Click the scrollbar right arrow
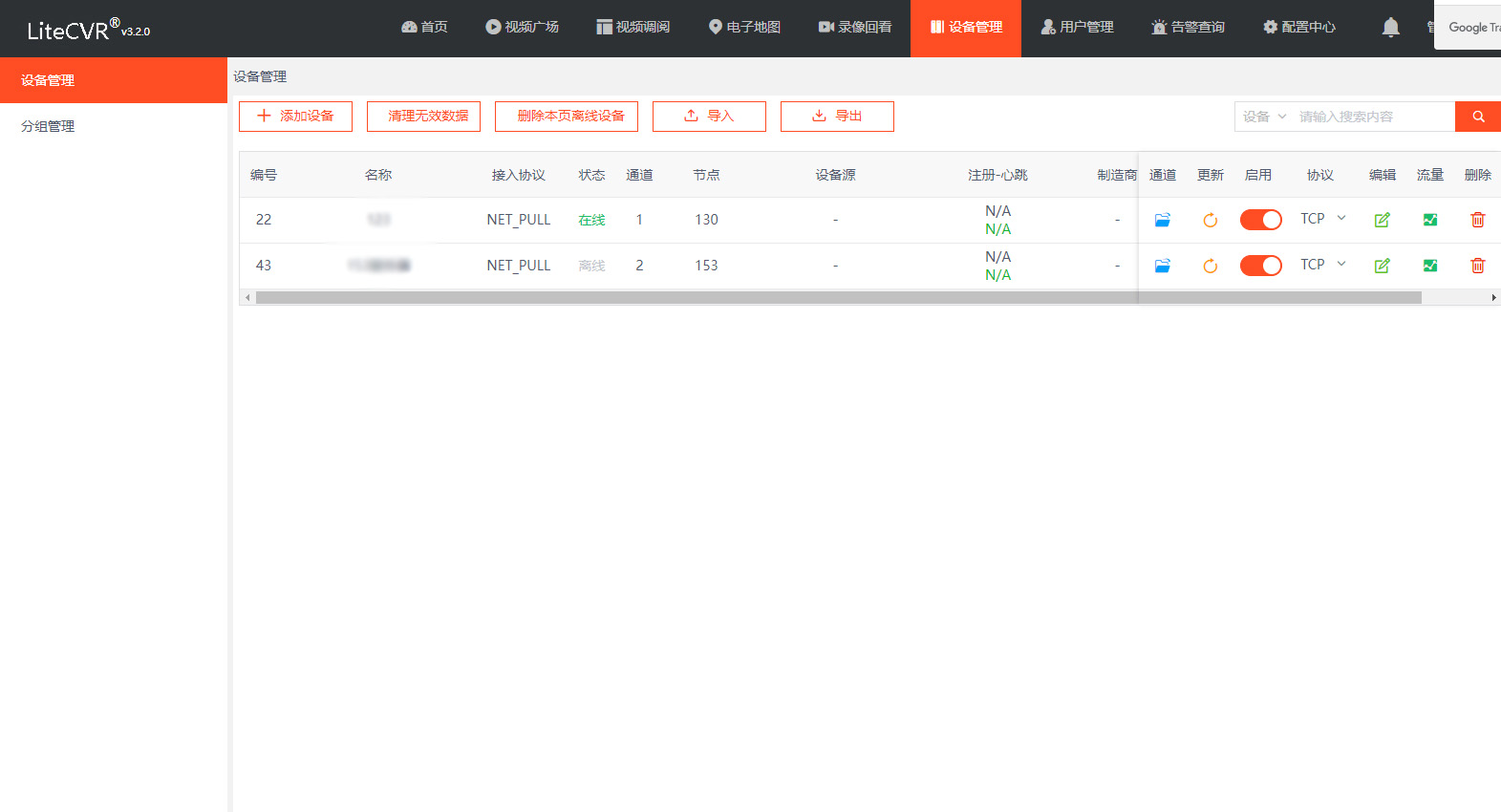1501x812 pixels. coord(1493,297)
